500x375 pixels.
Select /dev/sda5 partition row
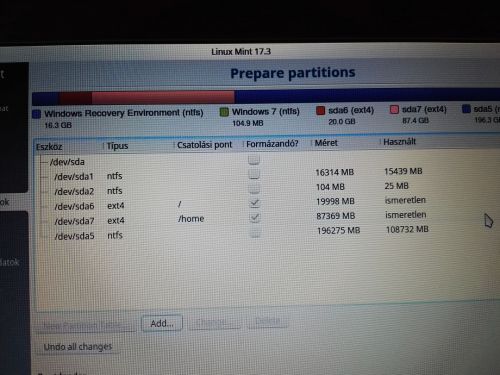coord(267,233)
